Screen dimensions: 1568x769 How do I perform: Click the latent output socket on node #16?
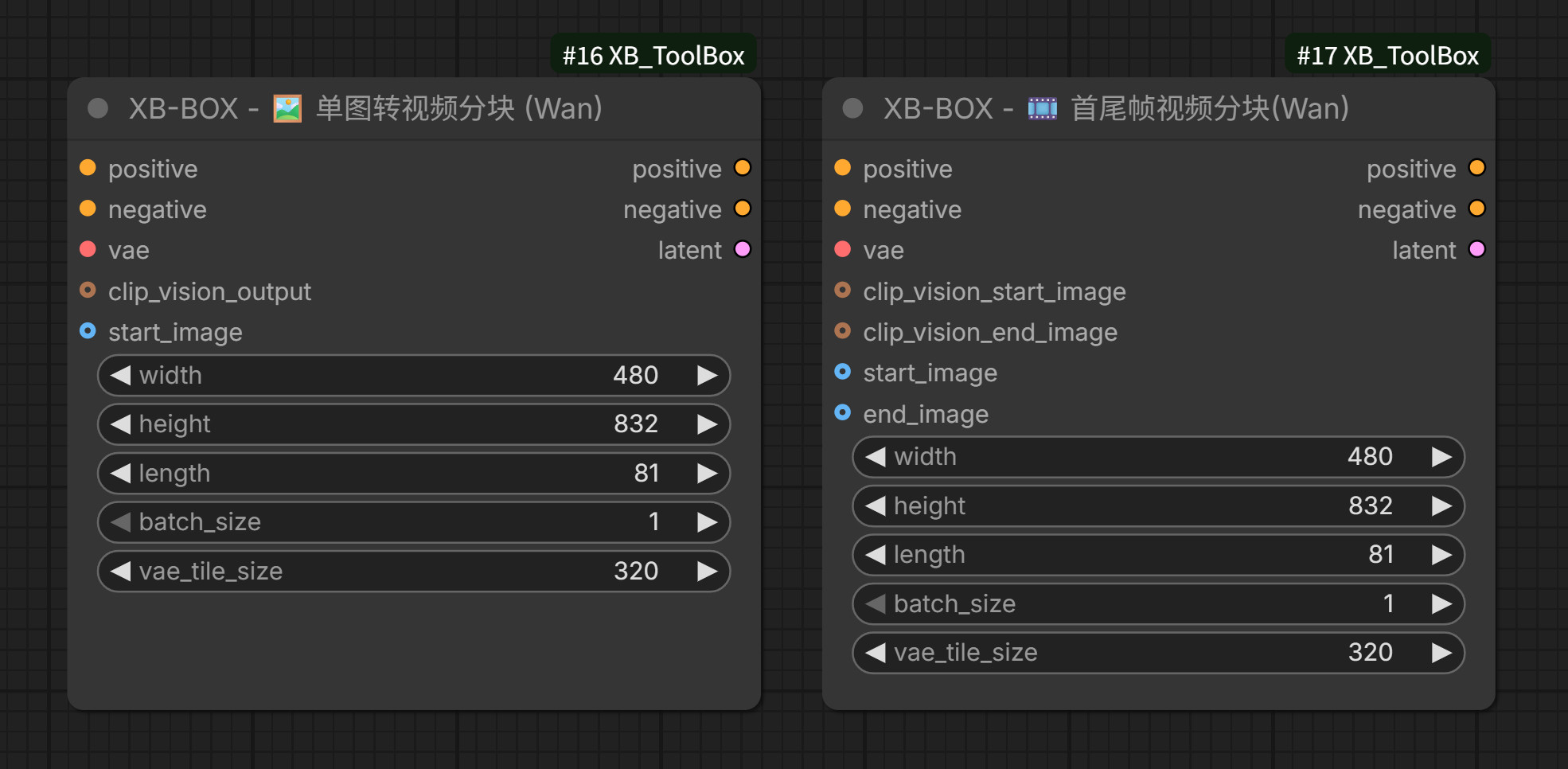click(743, 249)
